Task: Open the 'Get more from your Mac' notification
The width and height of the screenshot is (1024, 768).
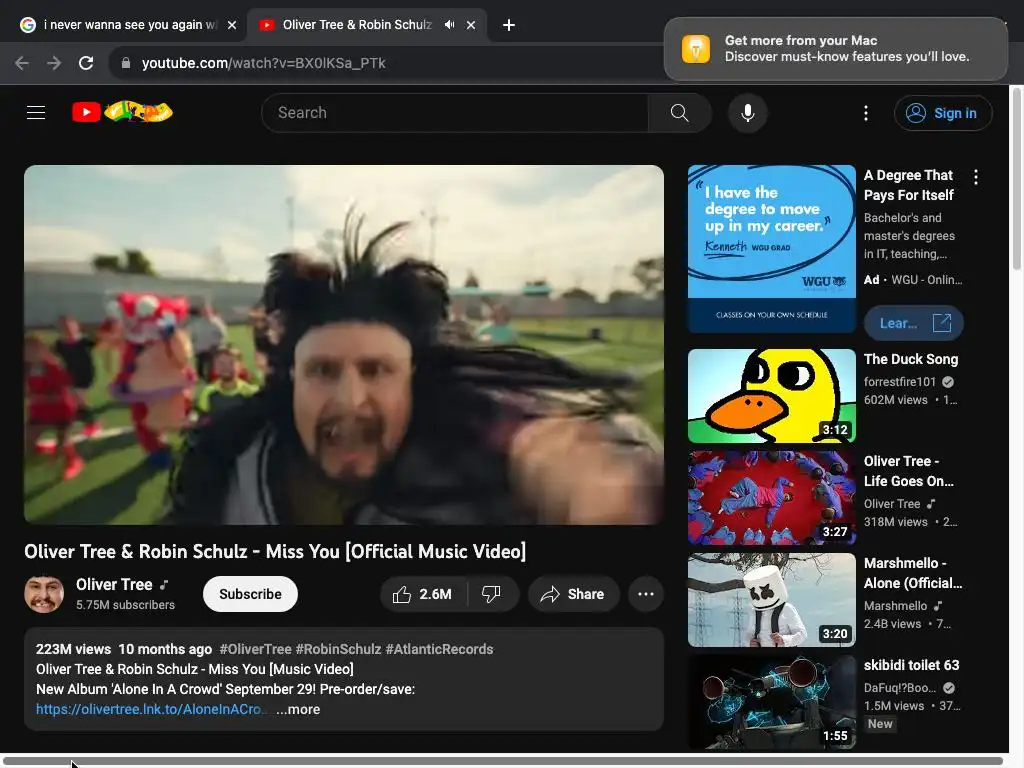Action: pos(836,49)
